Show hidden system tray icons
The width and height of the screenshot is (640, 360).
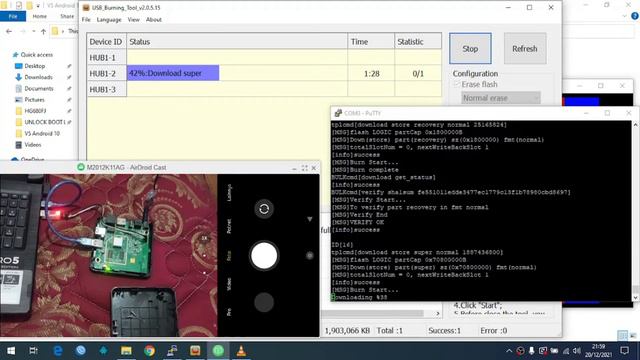(509, 351)
